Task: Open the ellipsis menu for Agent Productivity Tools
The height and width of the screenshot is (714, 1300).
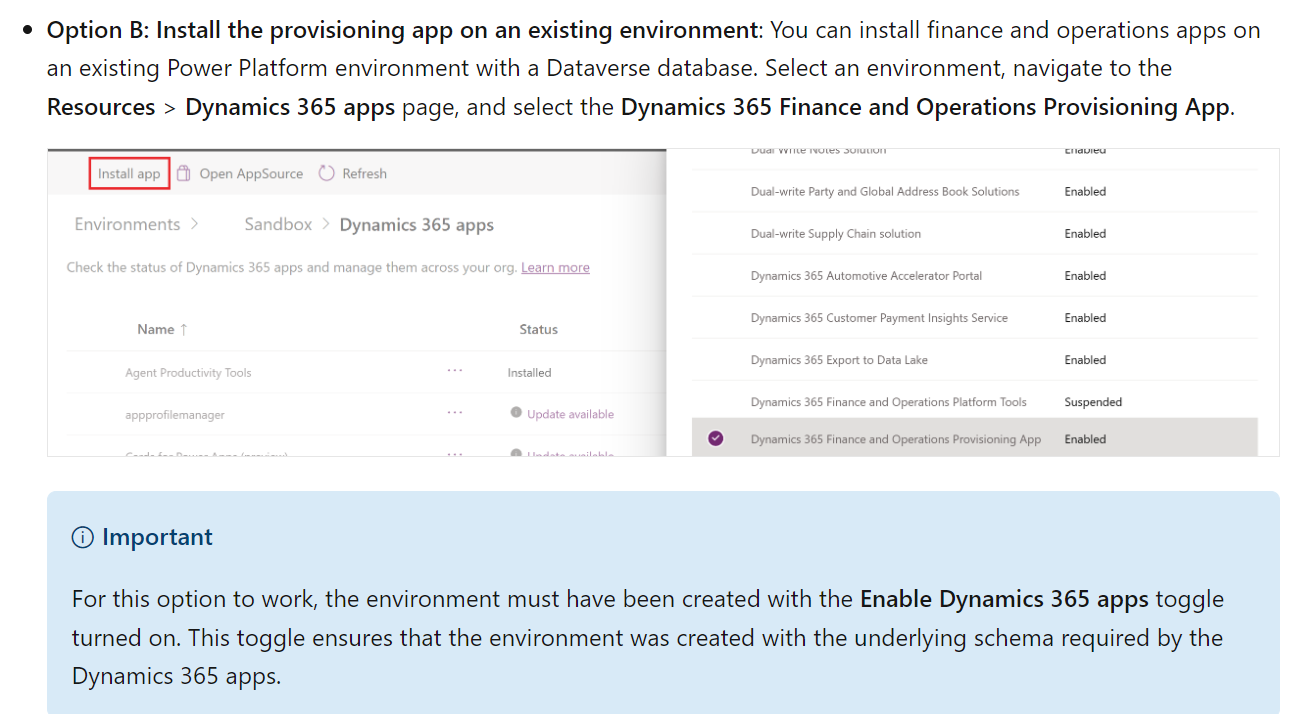Action: 455,371
